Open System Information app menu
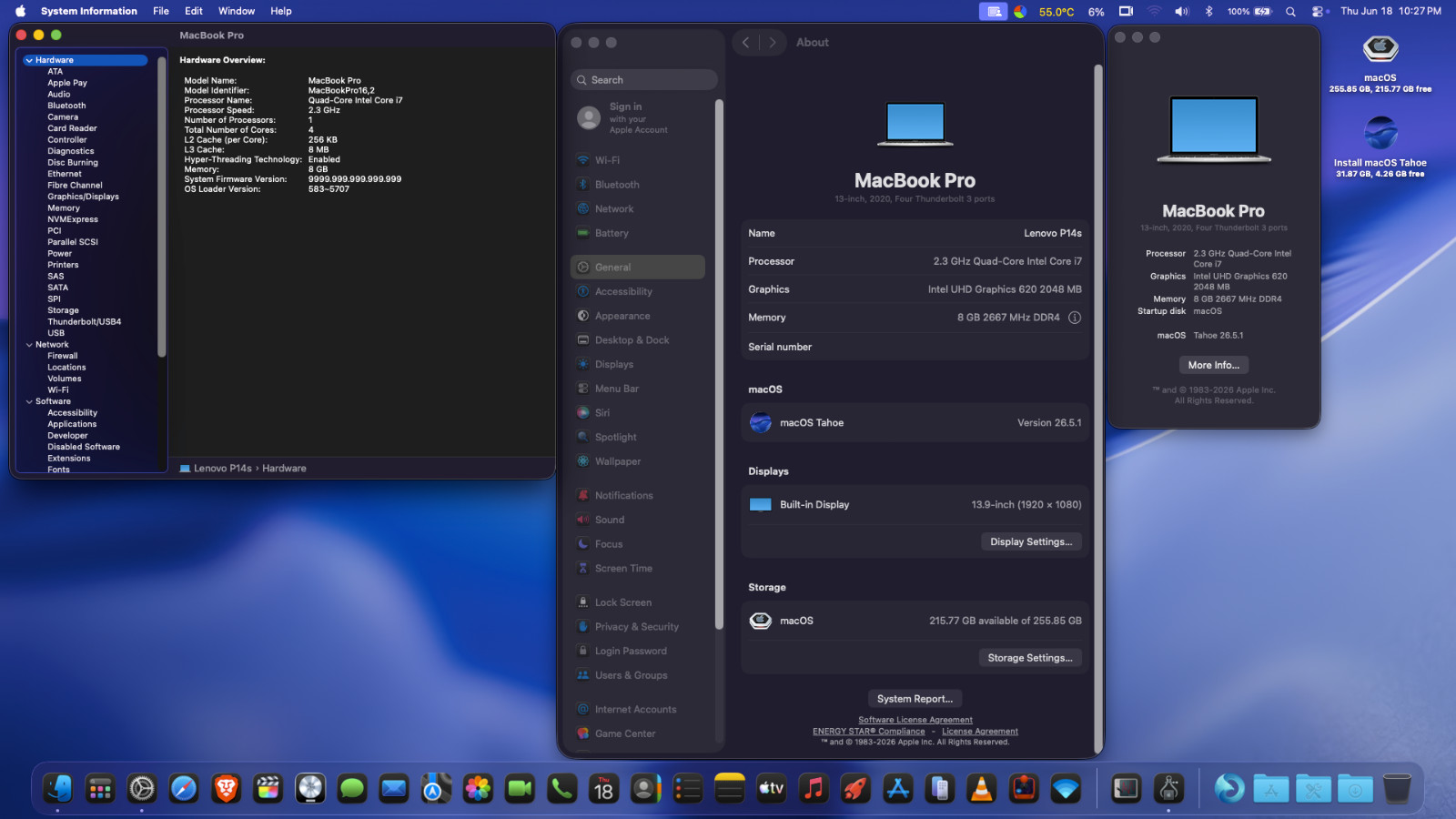The image size is (1456, 819). (89, 11)
